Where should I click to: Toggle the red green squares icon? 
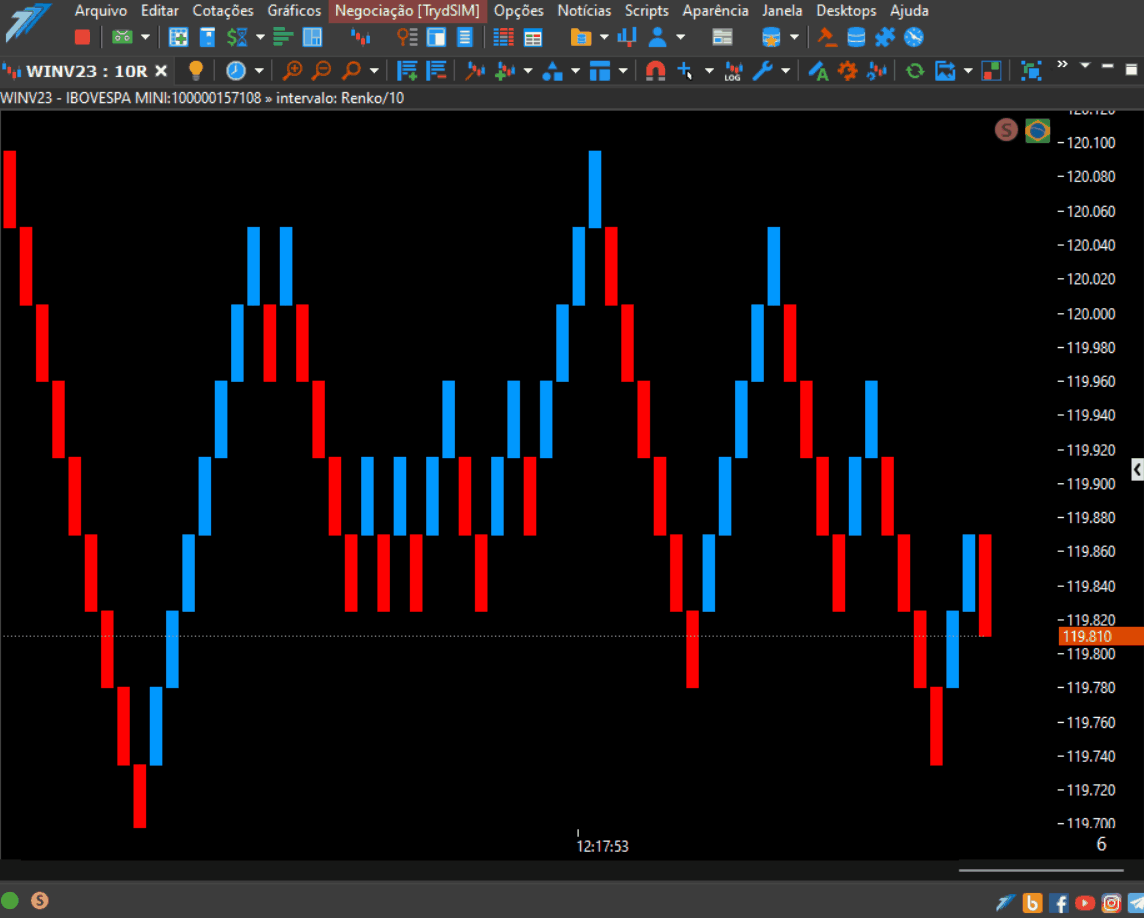click(992, 71)
